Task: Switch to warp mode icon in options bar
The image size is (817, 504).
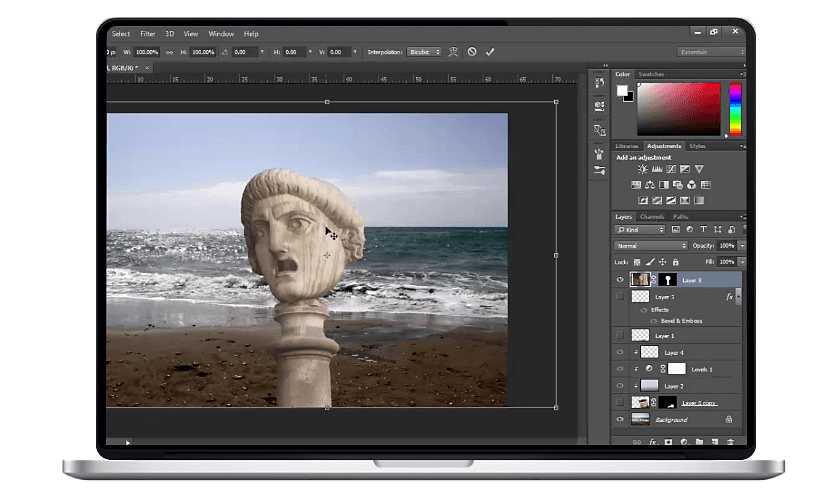Action: [453, 51]
